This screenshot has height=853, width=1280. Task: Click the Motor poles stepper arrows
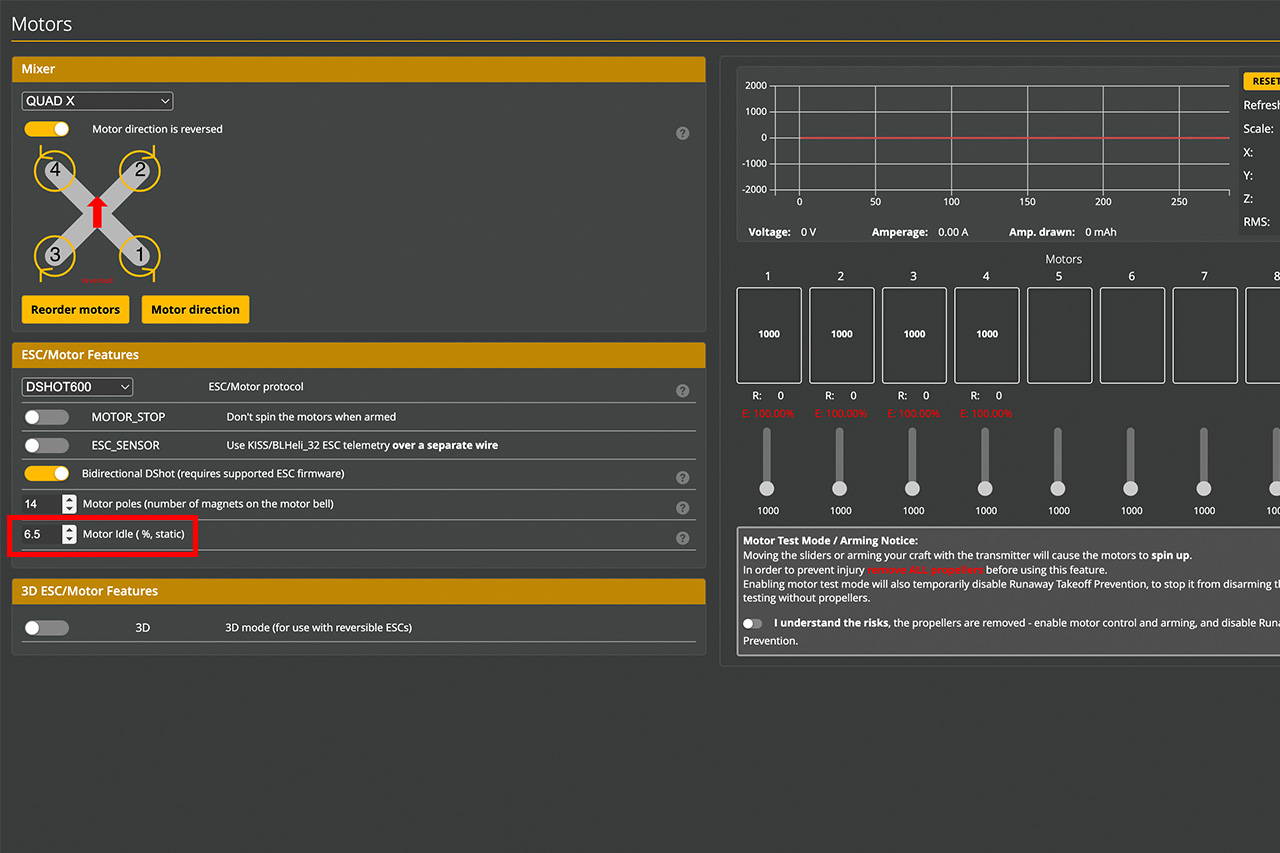point(69,504)
